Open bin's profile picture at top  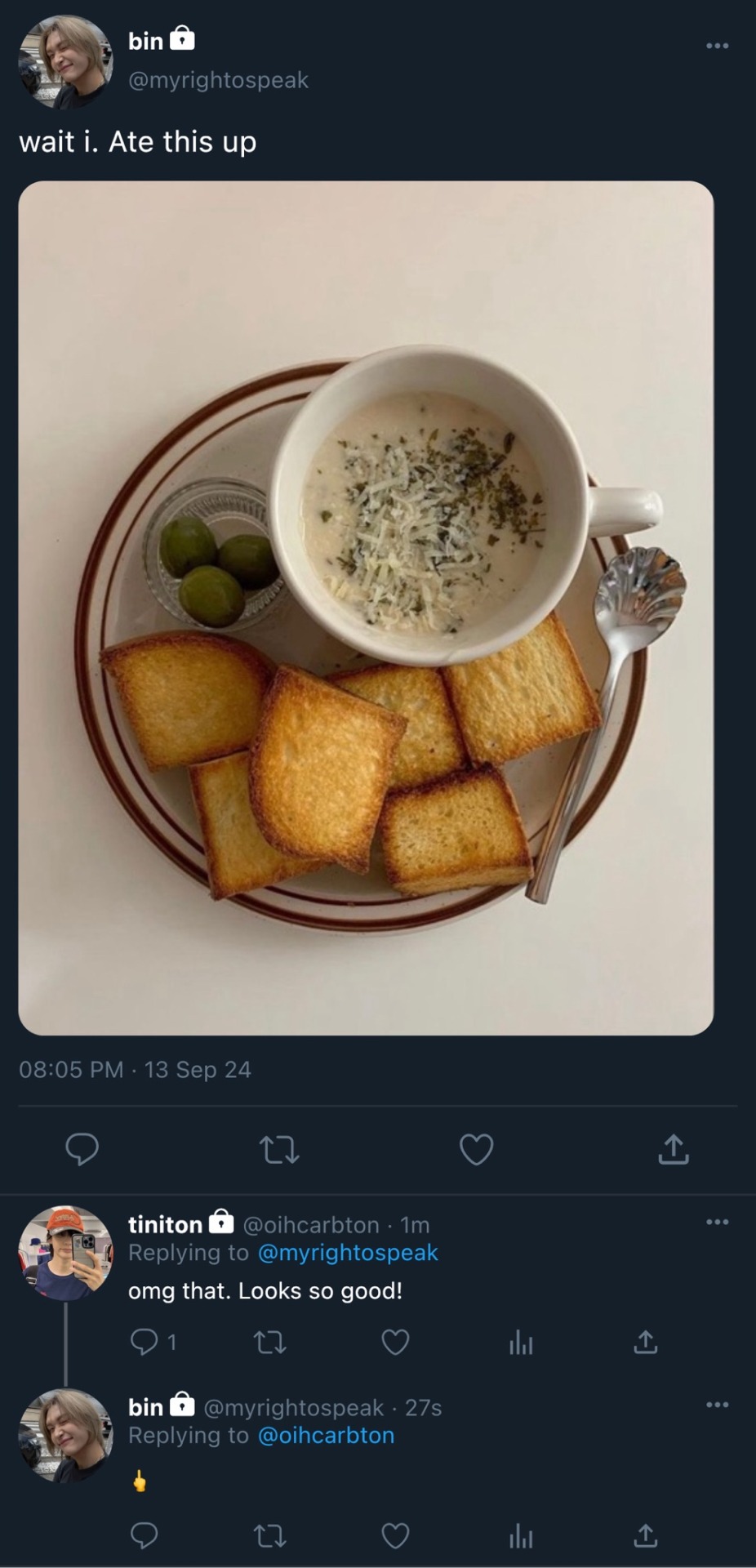point(65,61)
